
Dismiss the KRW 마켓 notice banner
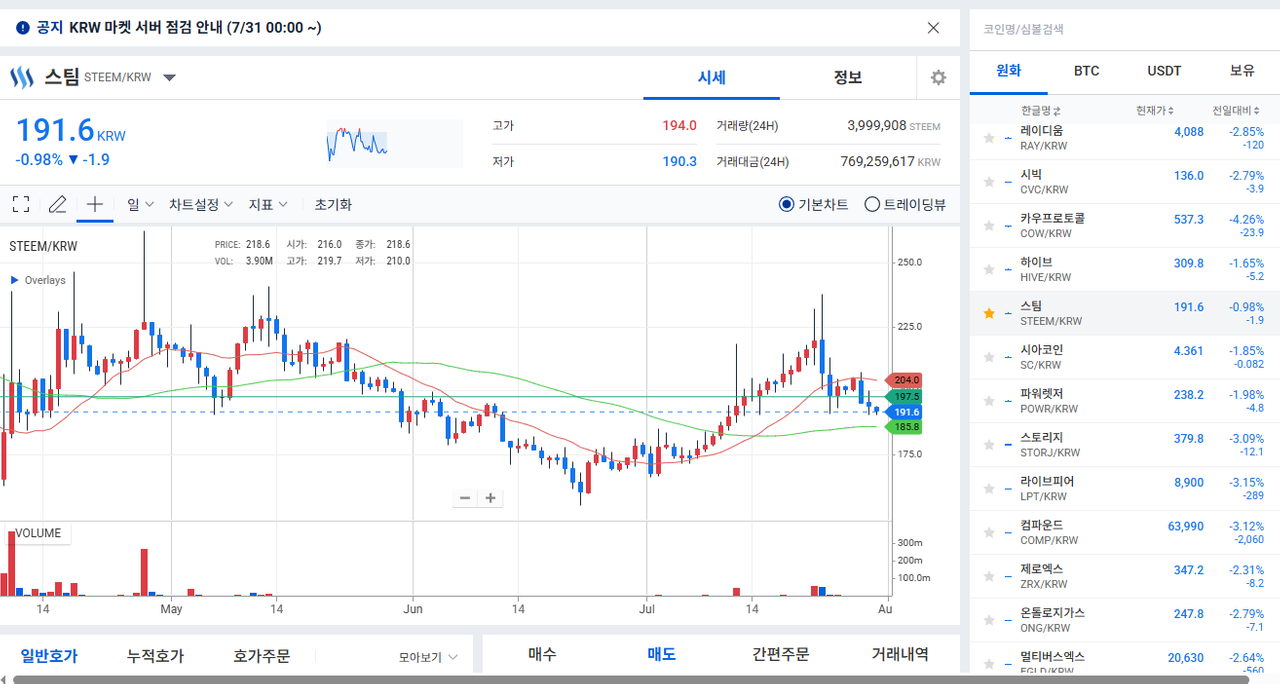click(933, 28)
